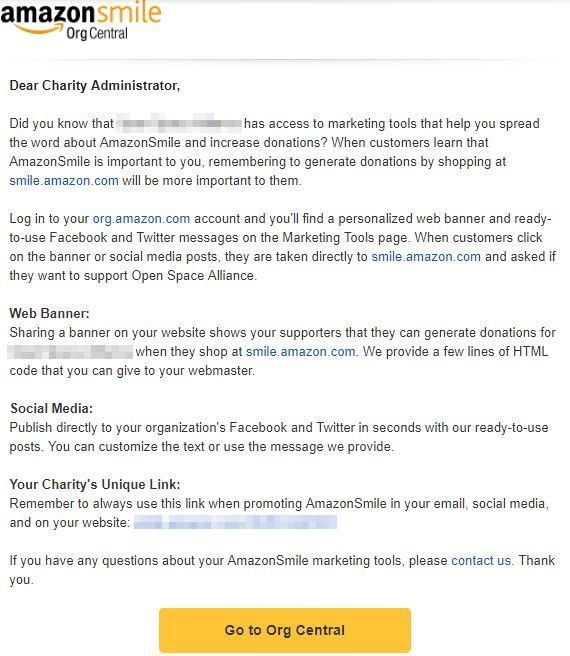Click the blurred unique charity link
570x656 pixels.
click(235, 522)
